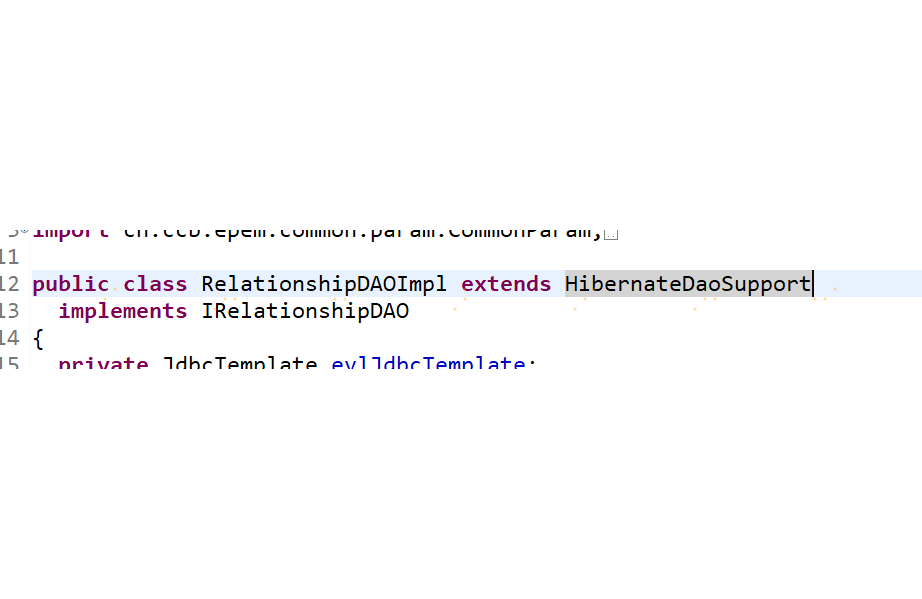
Task: Click the 'implements' keyword
Action: (122, 312)
